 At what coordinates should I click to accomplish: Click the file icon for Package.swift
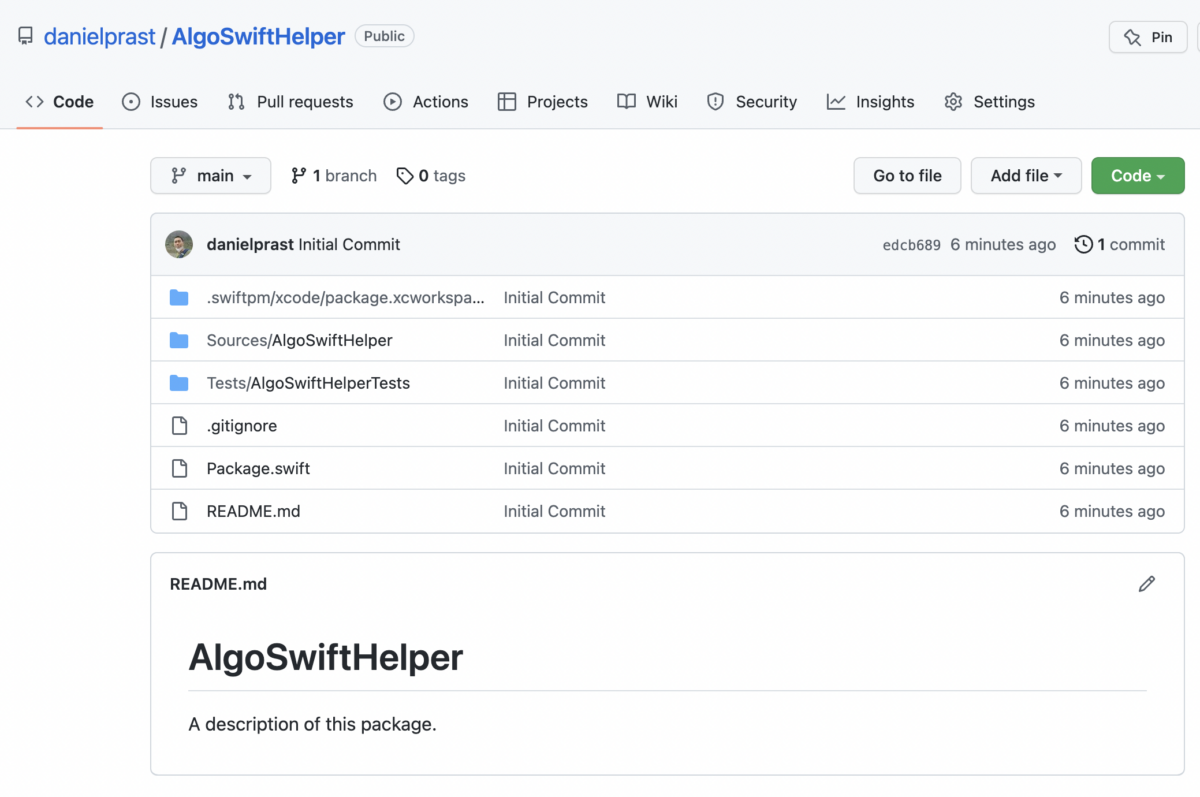click(x=179, y=468)
